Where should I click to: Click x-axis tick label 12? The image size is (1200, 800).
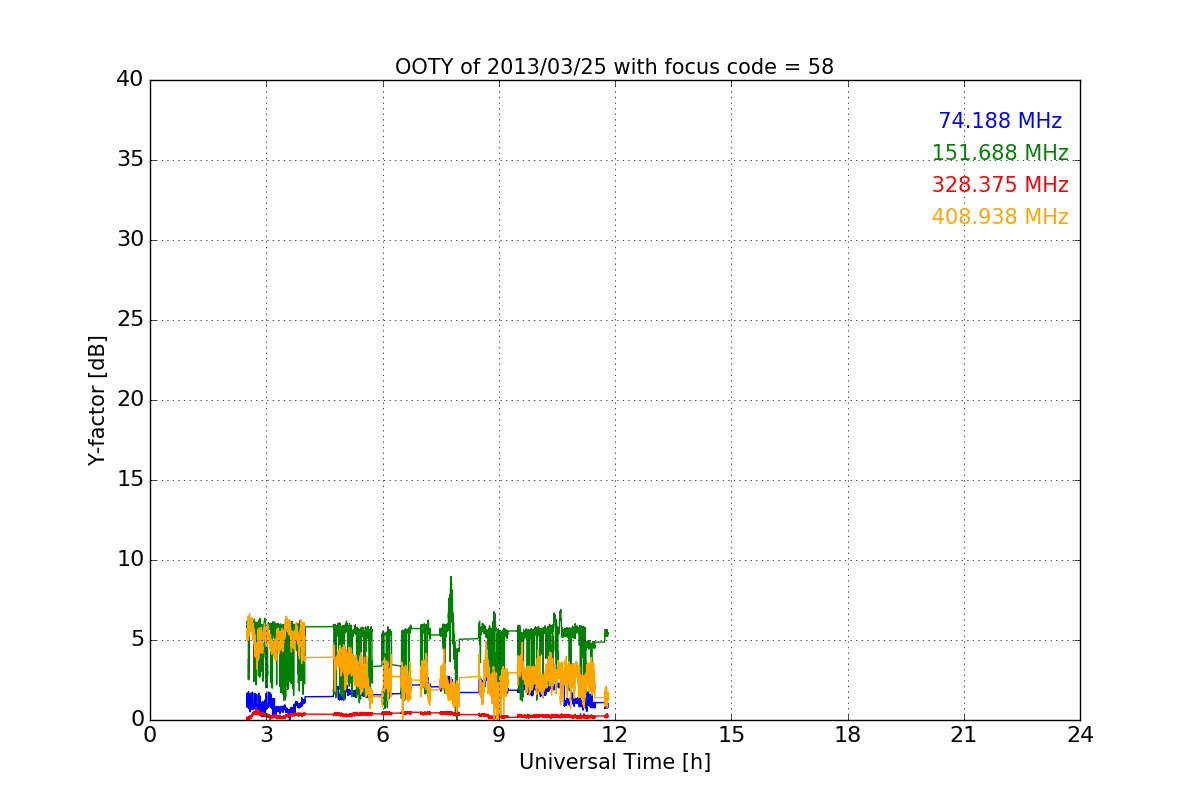[x=615, y=735]
